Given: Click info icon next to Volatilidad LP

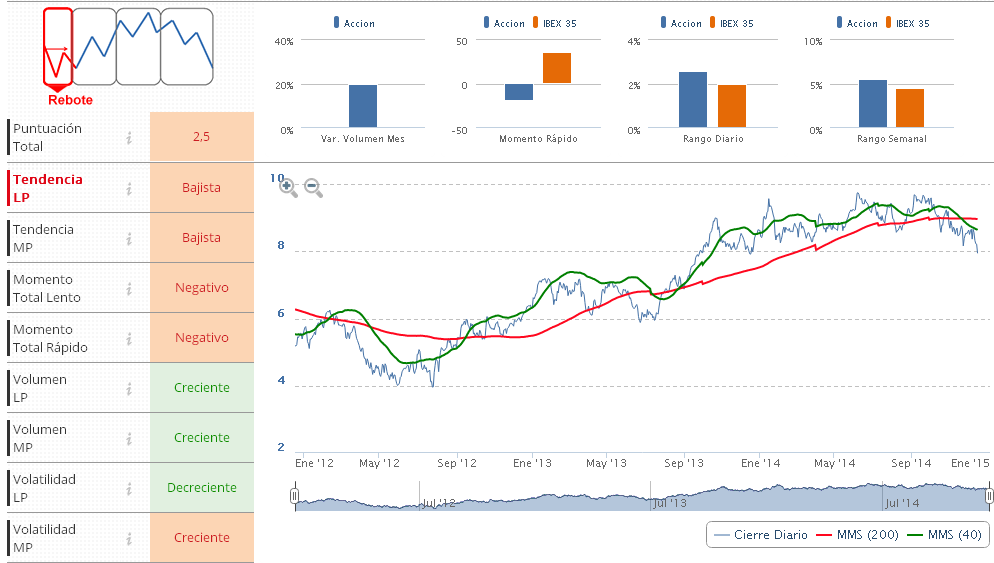Looking at the screenshot, I should coord(129,488).
